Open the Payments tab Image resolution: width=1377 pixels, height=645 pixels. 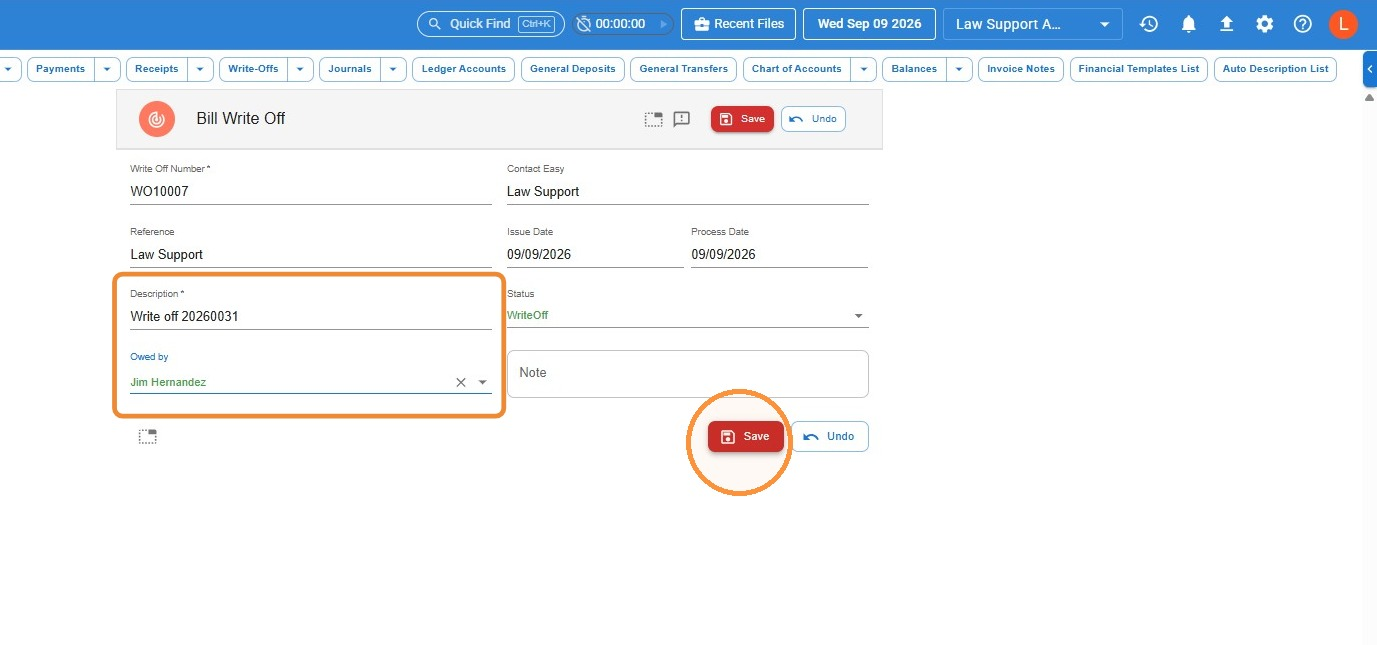(x=61, y=69)
